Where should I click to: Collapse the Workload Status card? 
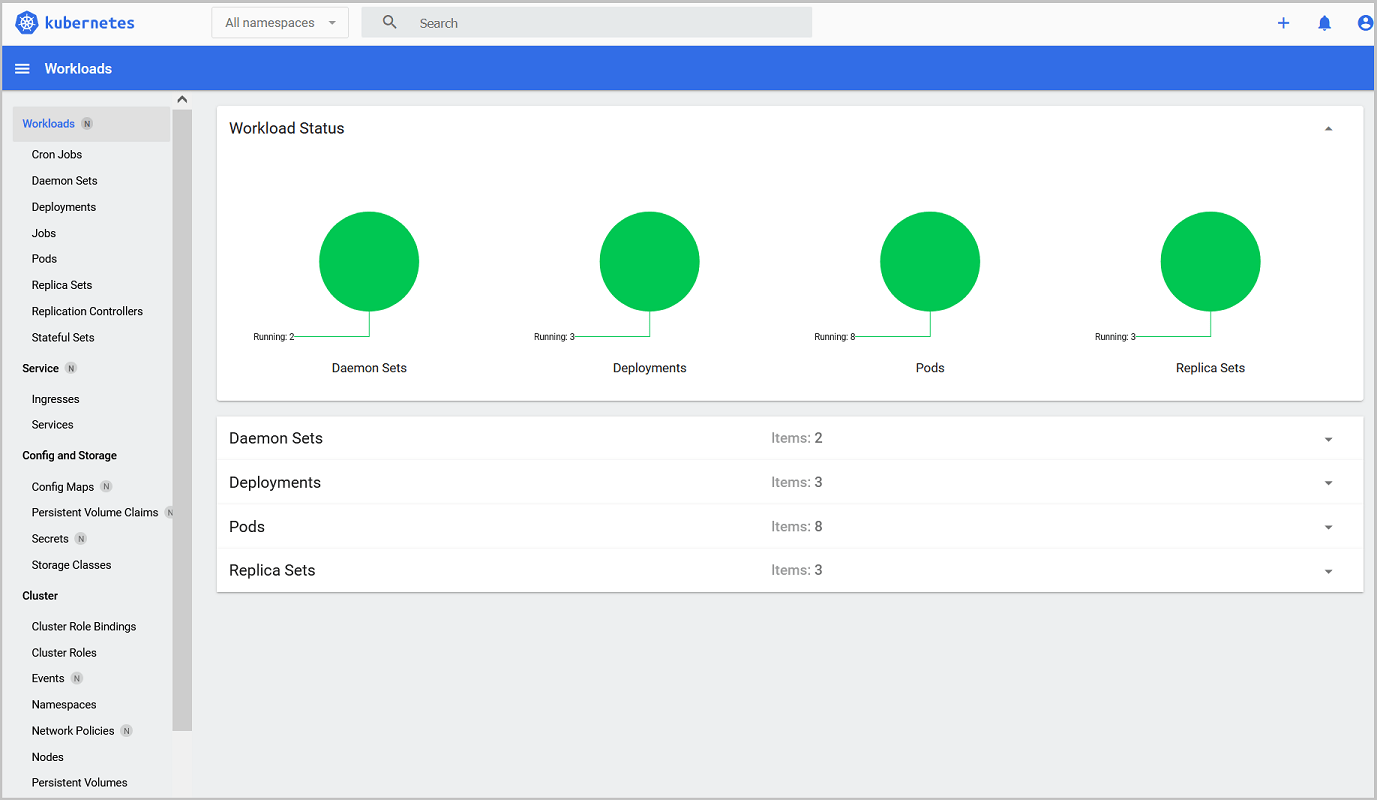tap(1328, 128)
